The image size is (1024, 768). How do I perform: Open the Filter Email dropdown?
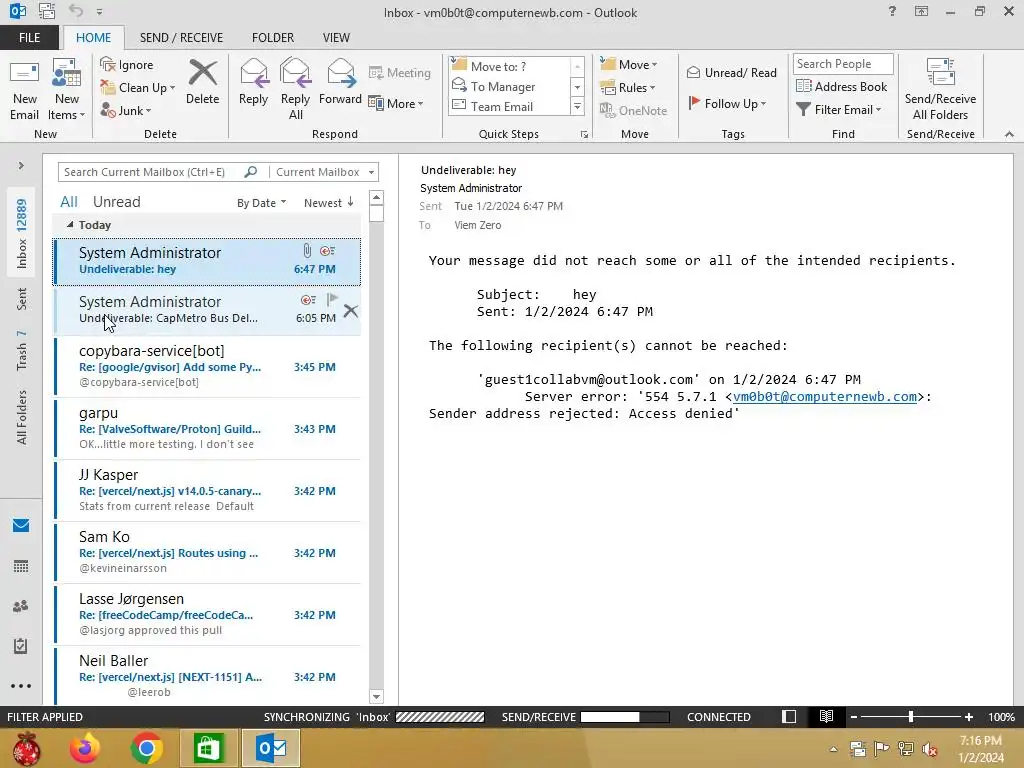tap(839, 110)
